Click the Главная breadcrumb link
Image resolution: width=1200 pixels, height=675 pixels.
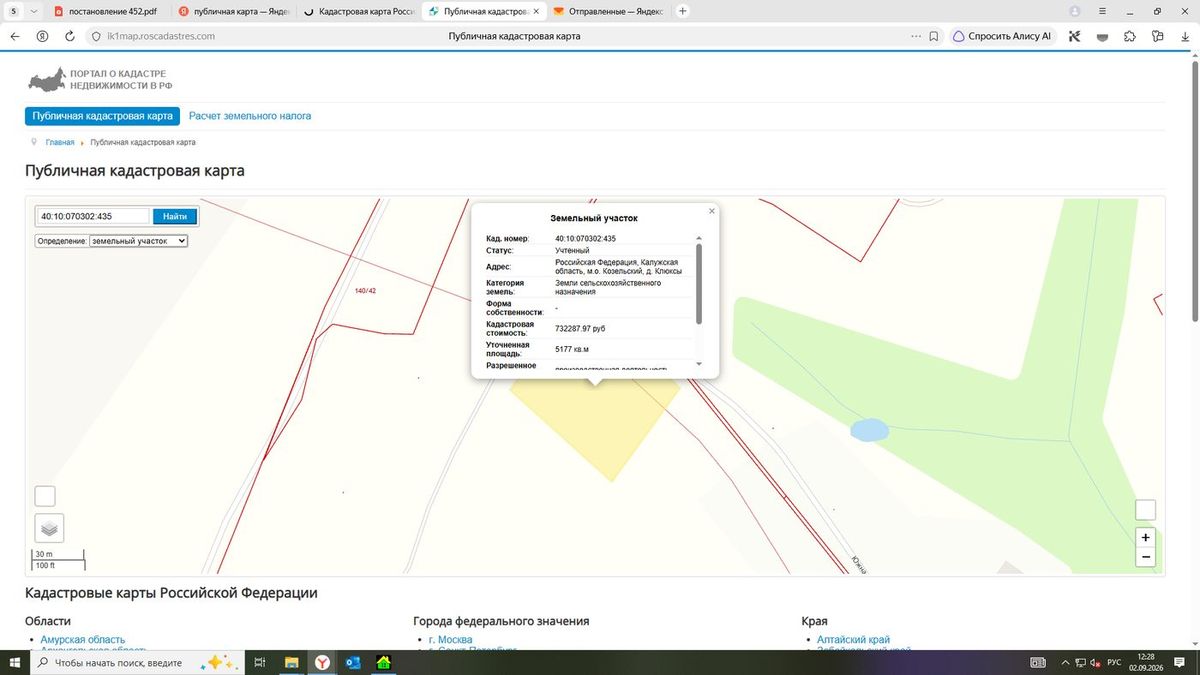(60, 142)
